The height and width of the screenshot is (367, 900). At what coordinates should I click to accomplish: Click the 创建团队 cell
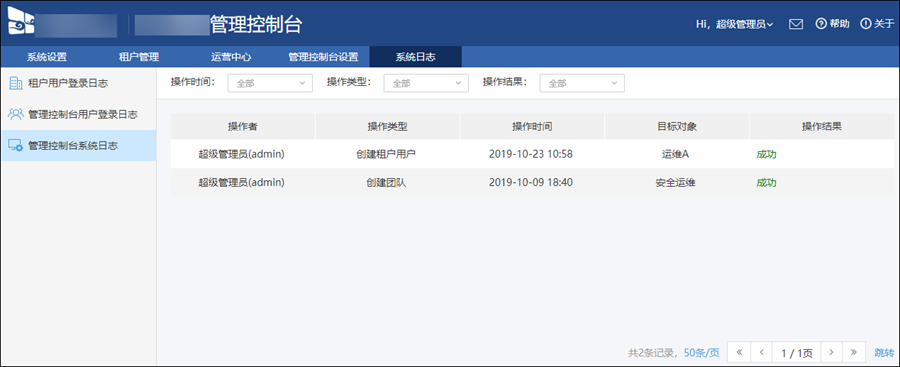387,183
